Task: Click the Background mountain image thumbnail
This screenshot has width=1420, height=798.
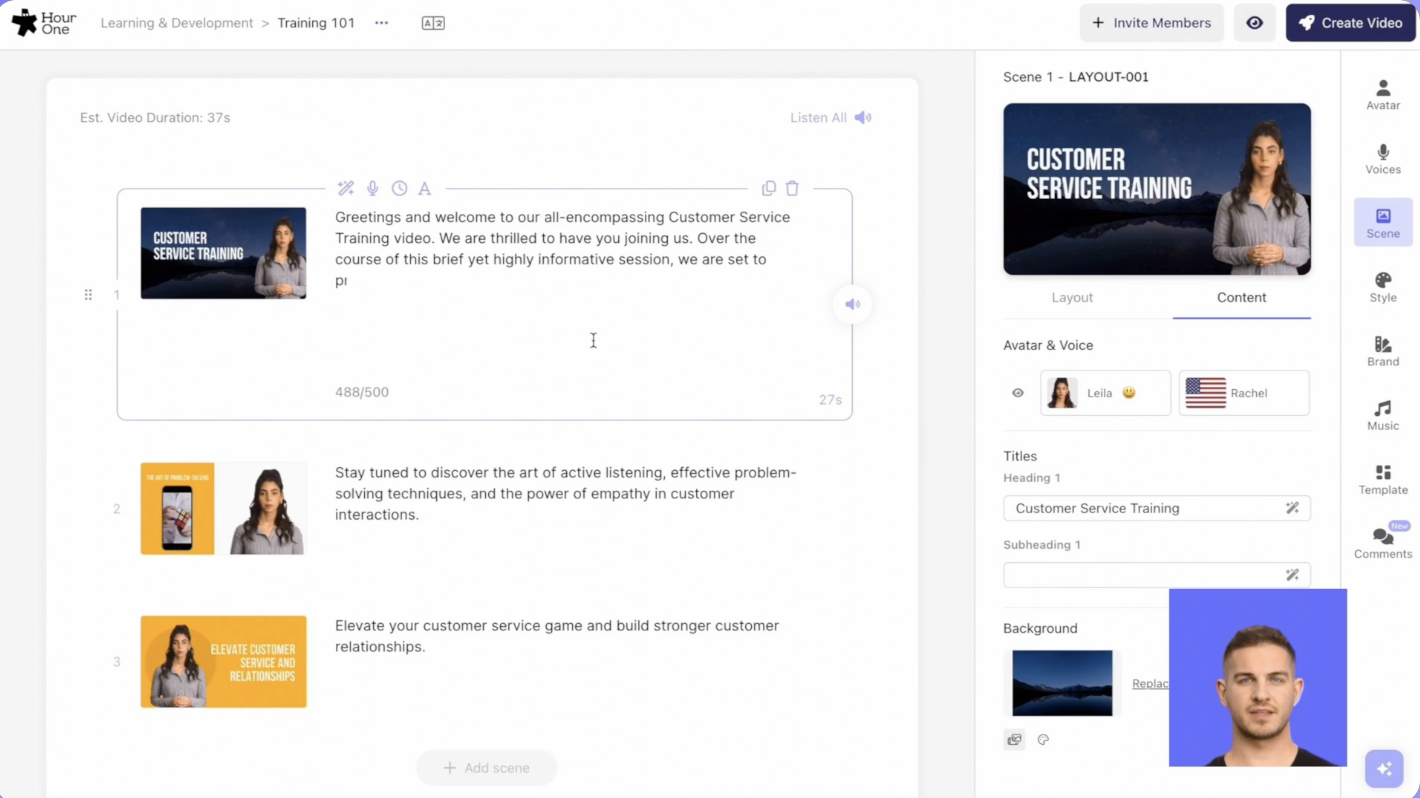Action: click(x=1062, y=683)
